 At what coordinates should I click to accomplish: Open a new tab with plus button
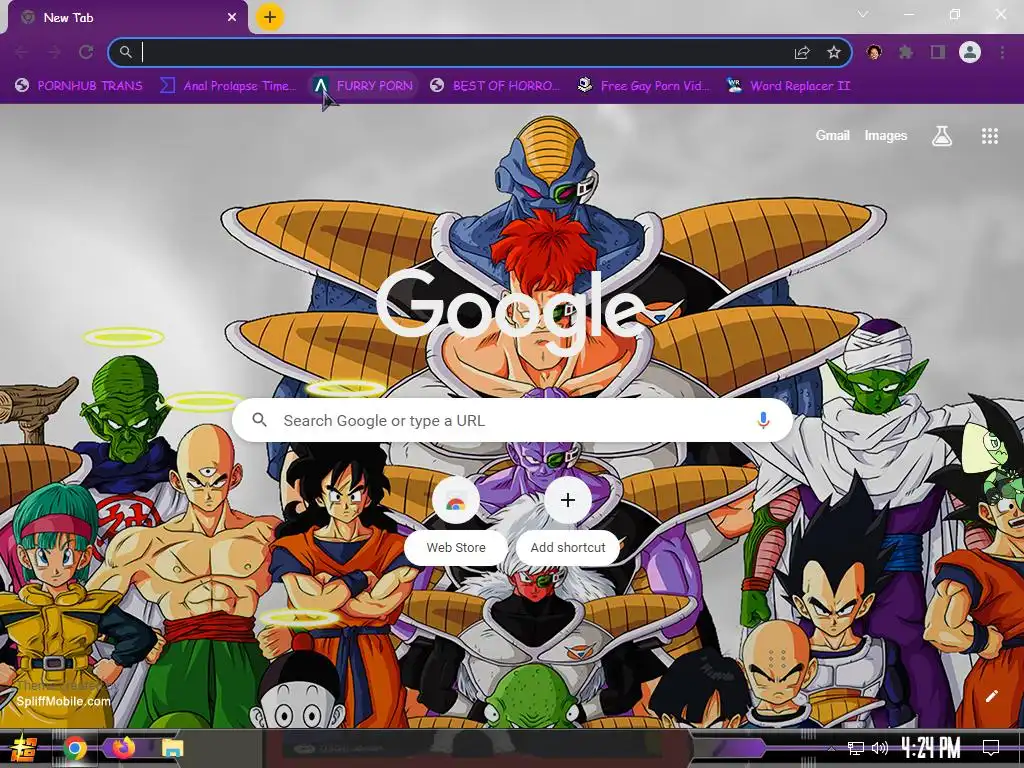pyautogui.click(x=270, y=17)
